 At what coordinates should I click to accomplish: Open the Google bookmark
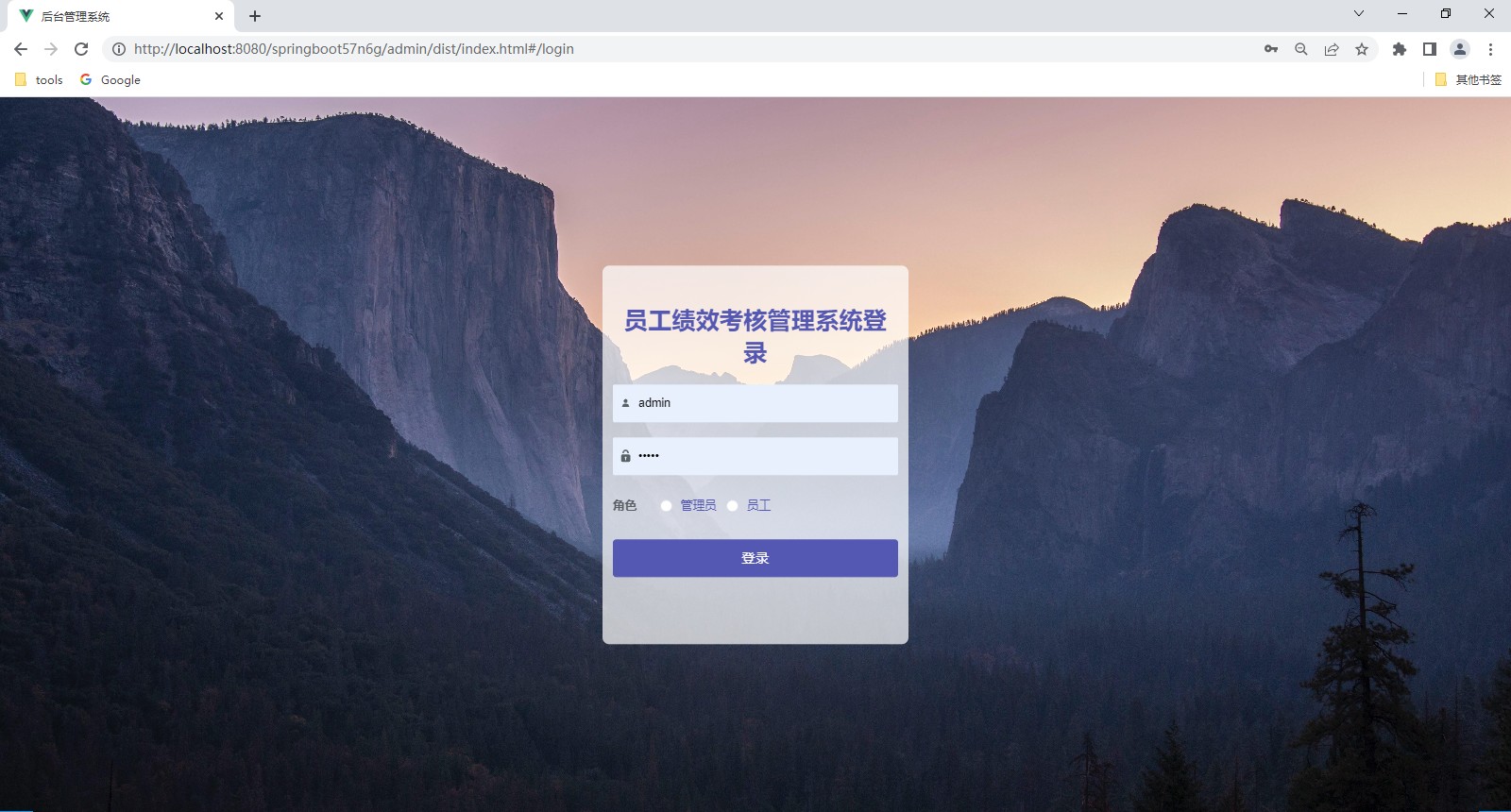(x=110, y=79)
